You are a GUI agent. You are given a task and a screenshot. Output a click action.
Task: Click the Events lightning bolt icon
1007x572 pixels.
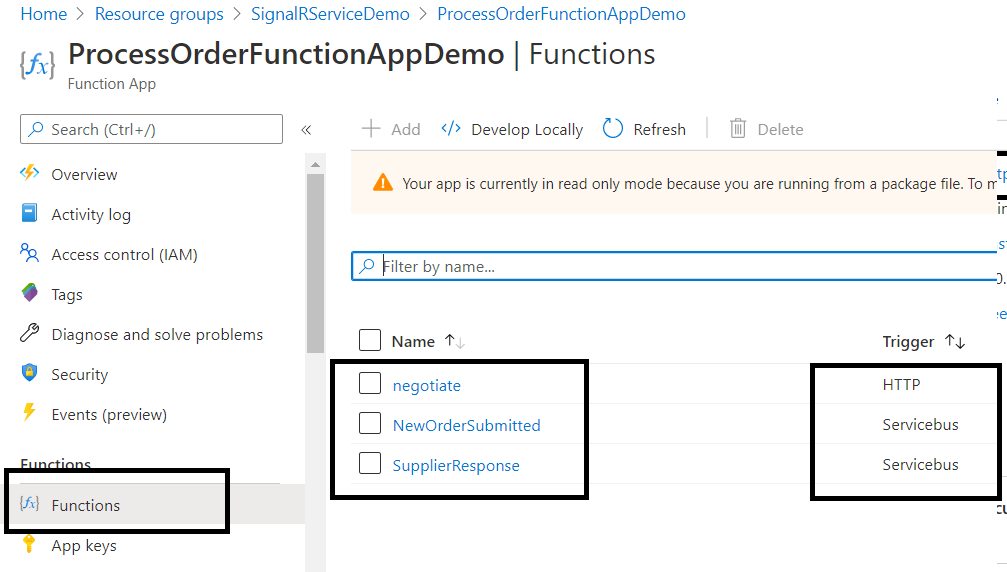(30, 412)
